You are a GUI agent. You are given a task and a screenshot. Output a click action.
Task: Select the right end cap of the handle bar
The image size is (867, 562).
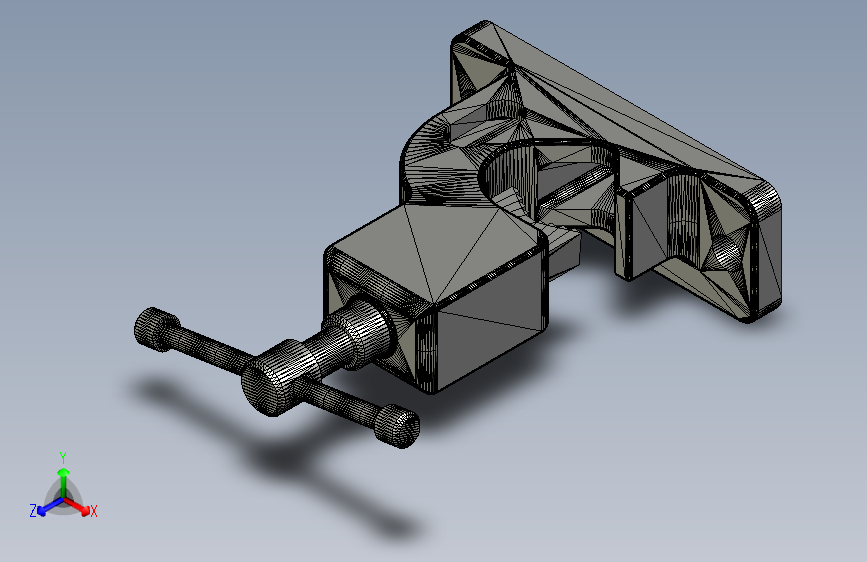(397, 425)
